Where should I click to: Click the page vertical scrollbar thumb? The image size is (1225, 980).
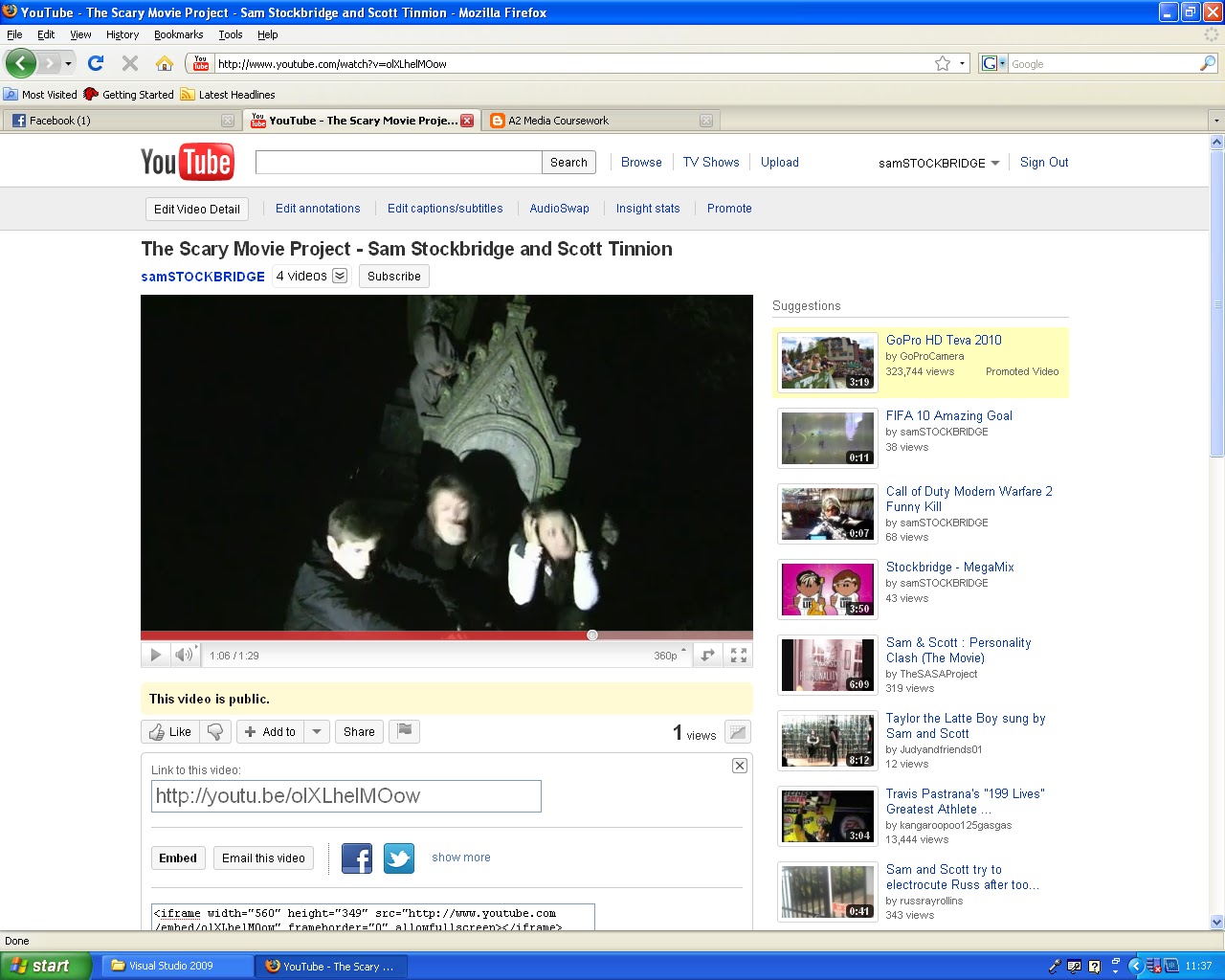(x=1217, y=306)
